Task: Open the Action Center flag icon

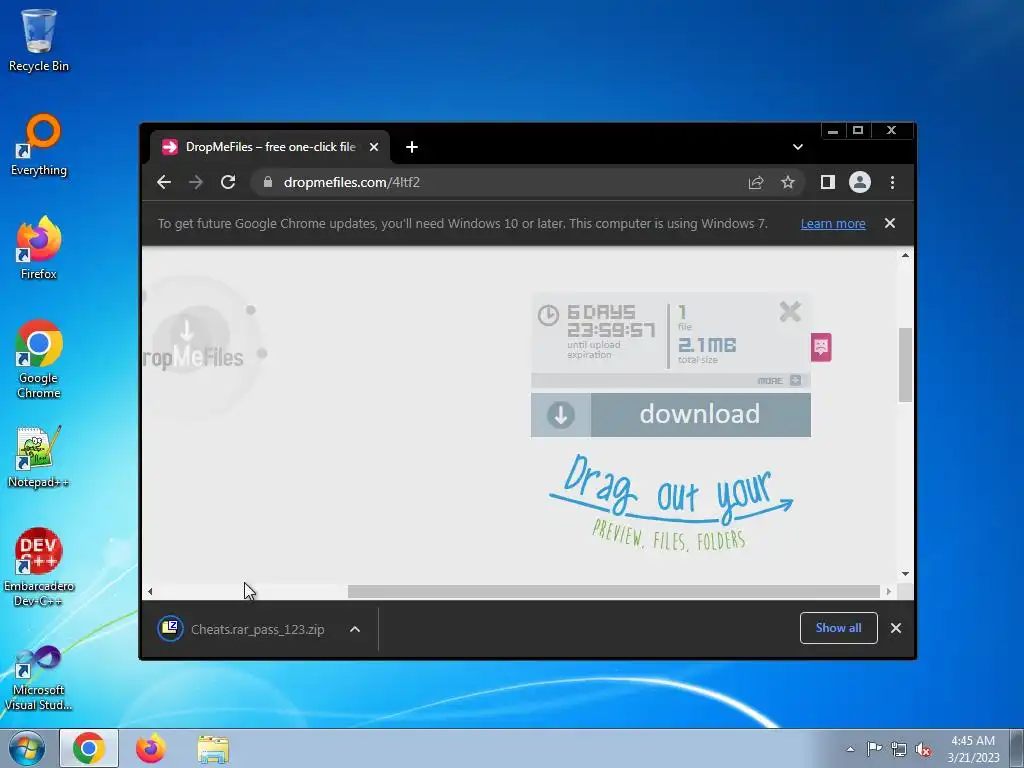Action: pos(874,749)
